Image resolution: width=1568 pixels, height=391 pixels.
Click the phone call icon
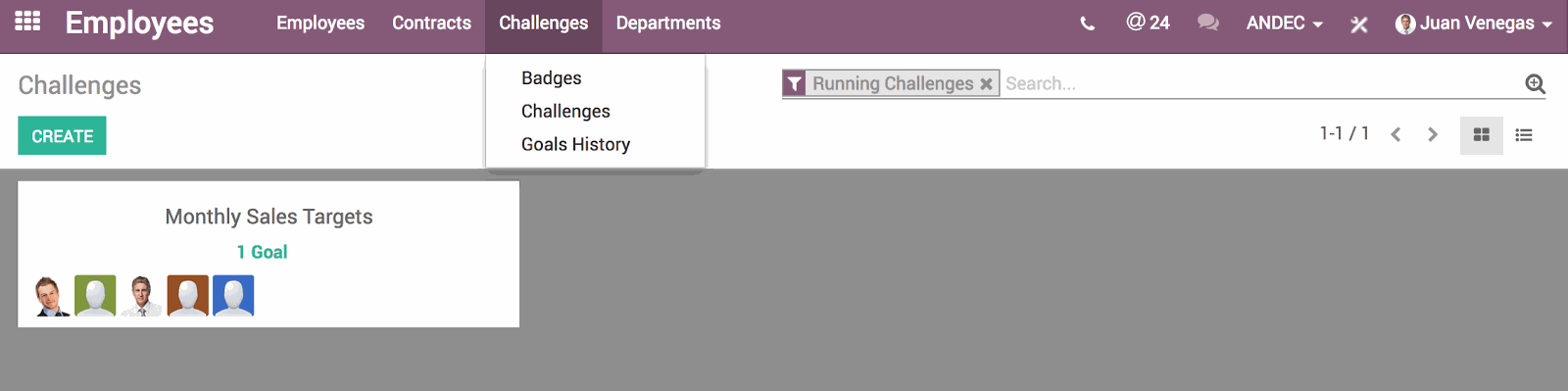click(1087, 24)
